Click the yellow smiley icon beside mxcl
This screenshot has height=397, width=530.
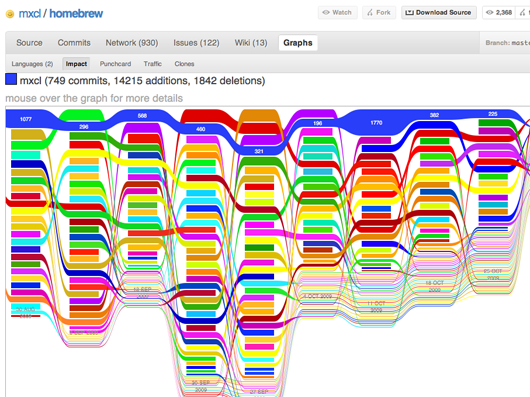click(10, 14)
